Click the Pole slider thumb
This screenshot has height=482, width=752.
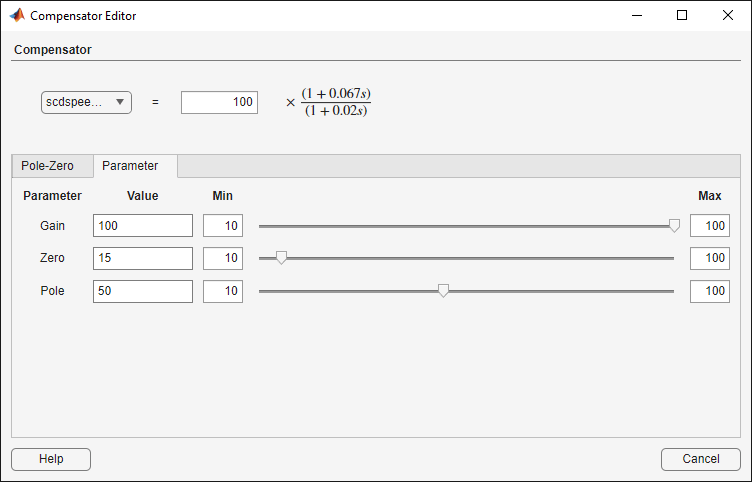click(x=443, y=291)
